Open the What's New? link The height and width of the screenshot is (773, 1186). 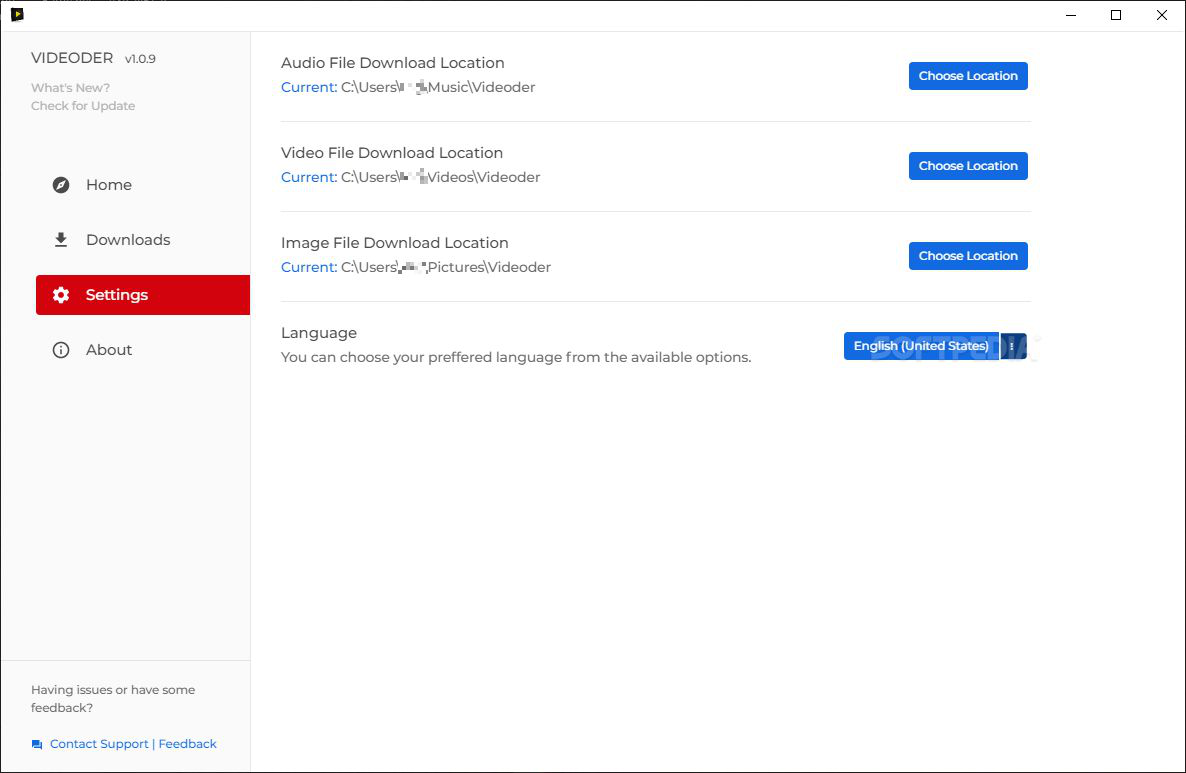click(70, 88)
